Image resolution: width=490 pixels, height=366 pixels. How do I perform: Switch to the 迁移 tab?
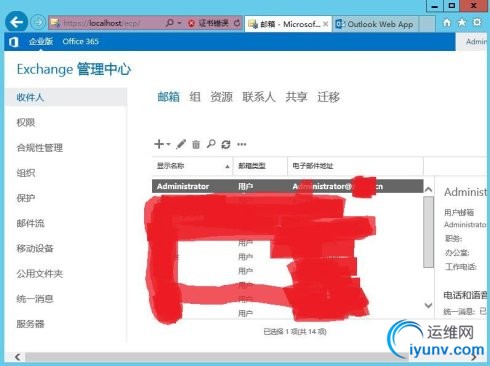click(x=329, y=97)
